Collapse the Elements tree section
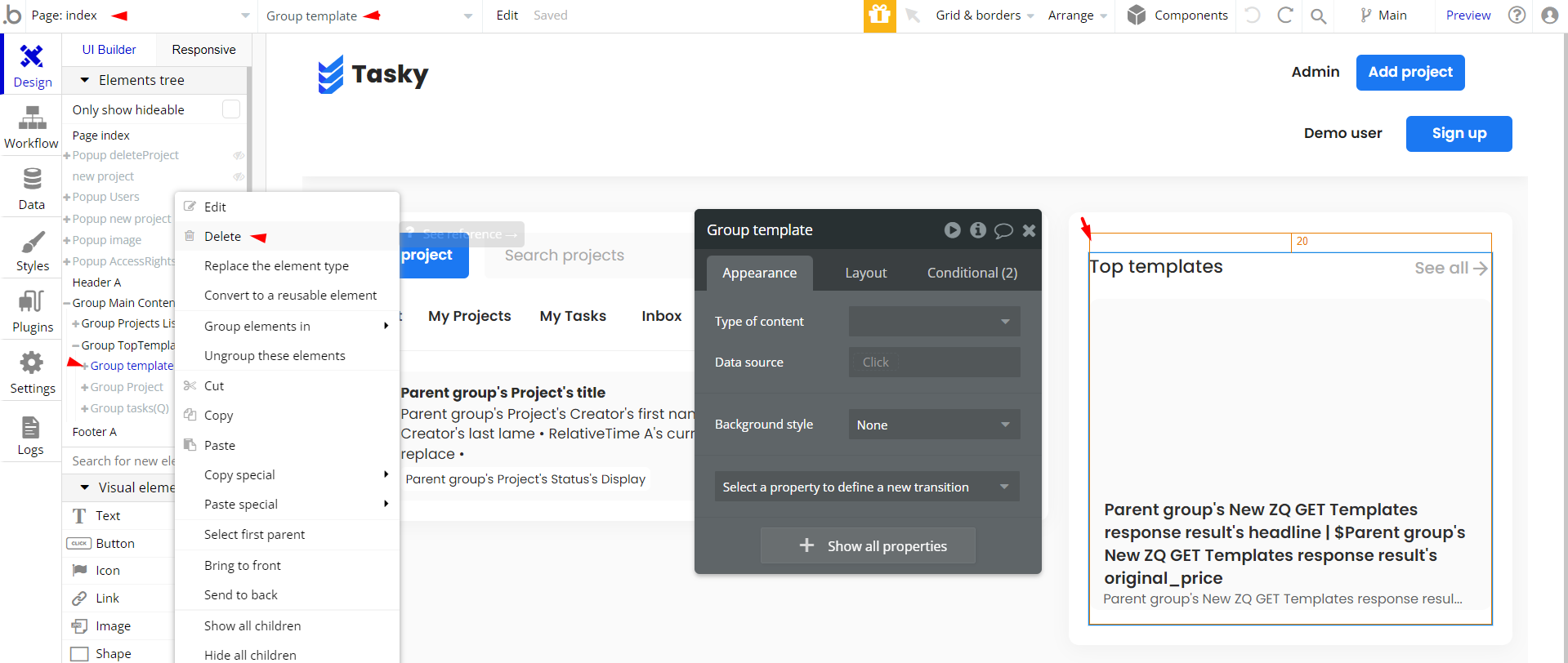Viewport: 1568px width, 663px height. [x=84, y=80]
